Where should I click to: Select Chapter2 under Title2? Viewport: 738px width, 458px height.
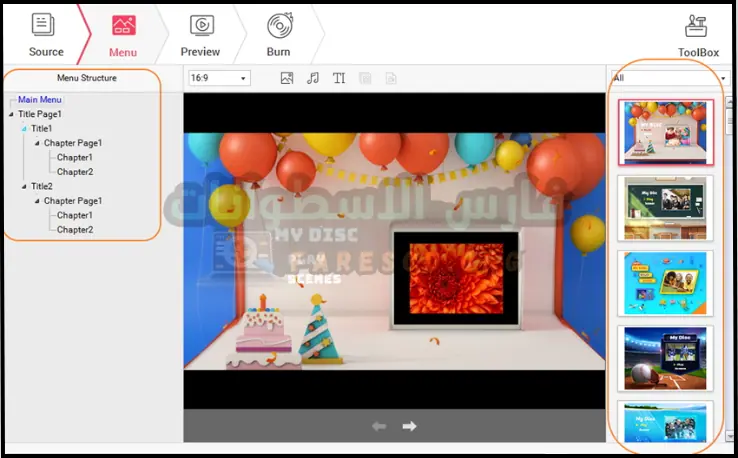(75, 230)
